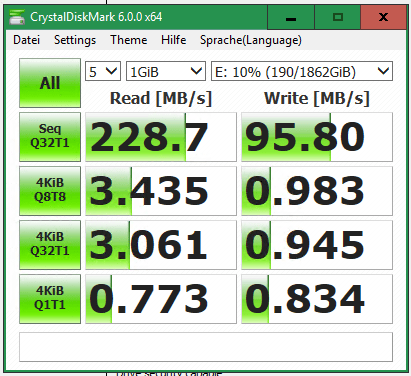Select the 4KiB Q32T1 write value 0.945
Viewport: 411px width, 376px height.
[317, 245]
